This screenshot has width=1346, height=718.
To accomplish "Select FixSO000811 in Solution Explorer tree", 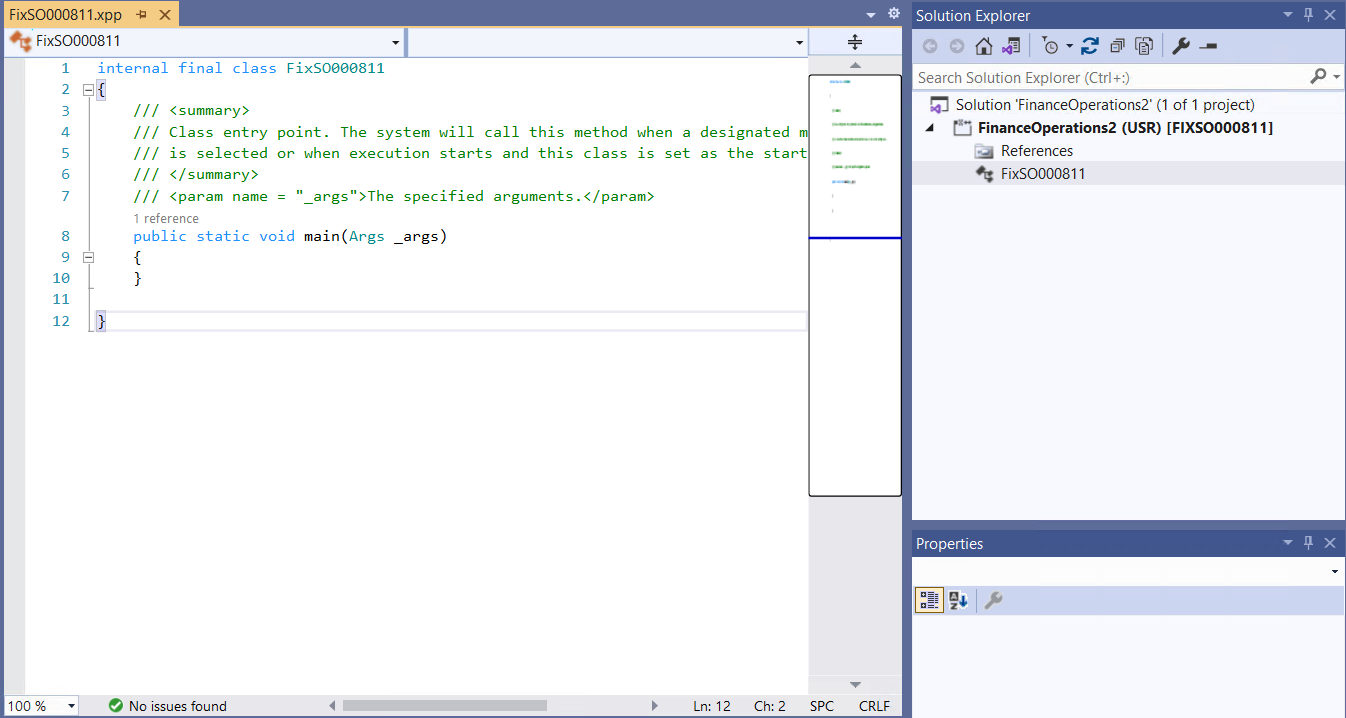I will (x=1043, y=173).
